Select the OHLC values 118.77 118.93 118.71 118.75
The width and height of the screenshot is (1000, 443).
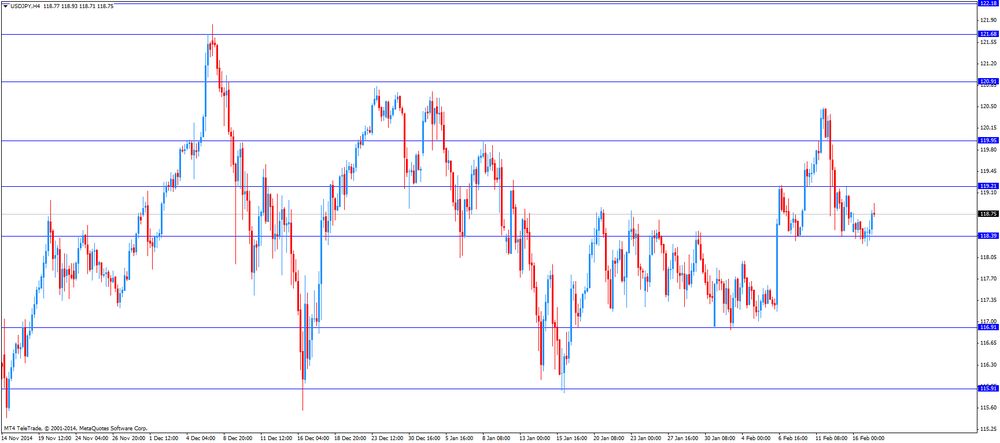78,6
